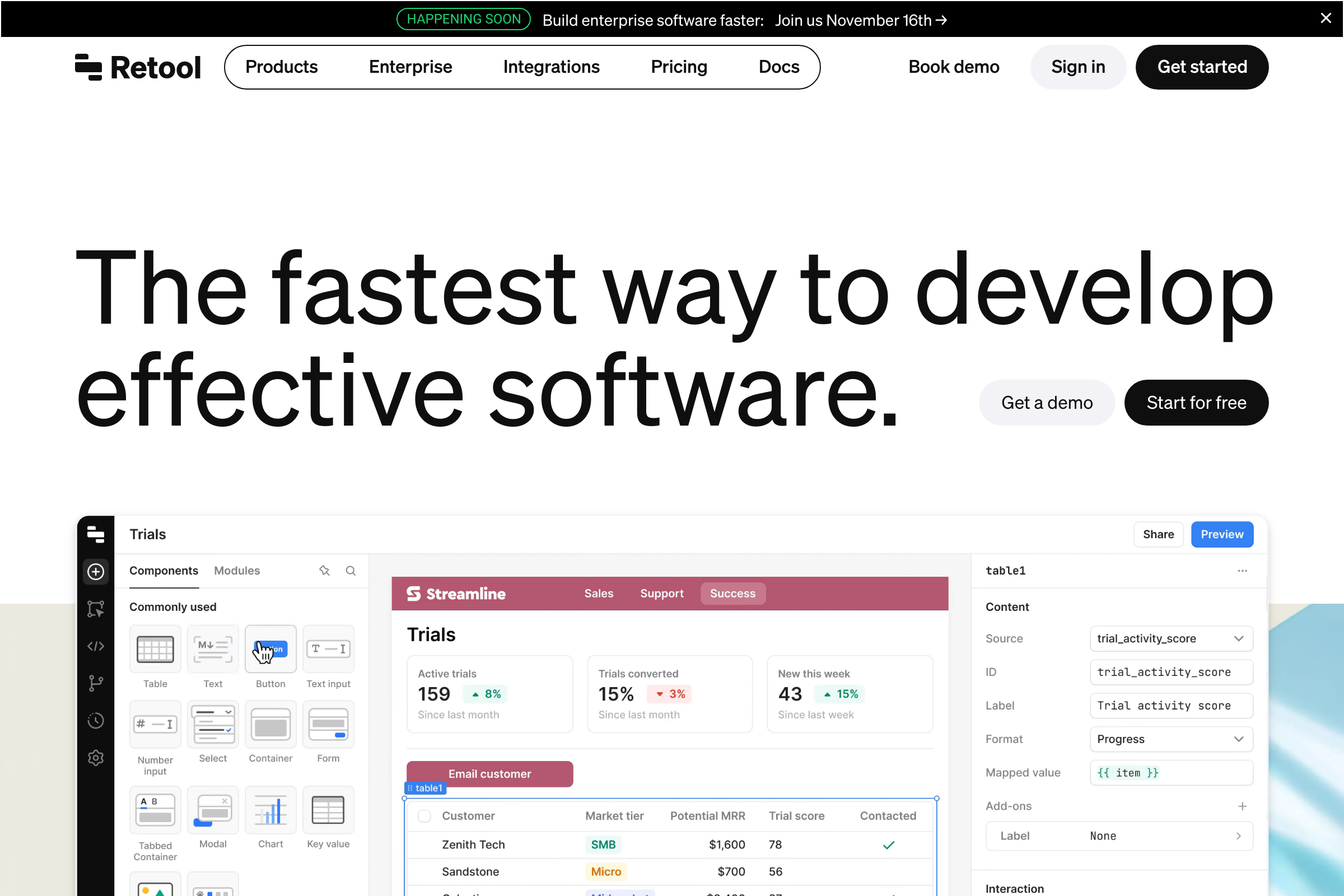The height and width of the screenshot is (896, 1344).
Task: Click the pin icon in components panel
Action: point(325,571)
